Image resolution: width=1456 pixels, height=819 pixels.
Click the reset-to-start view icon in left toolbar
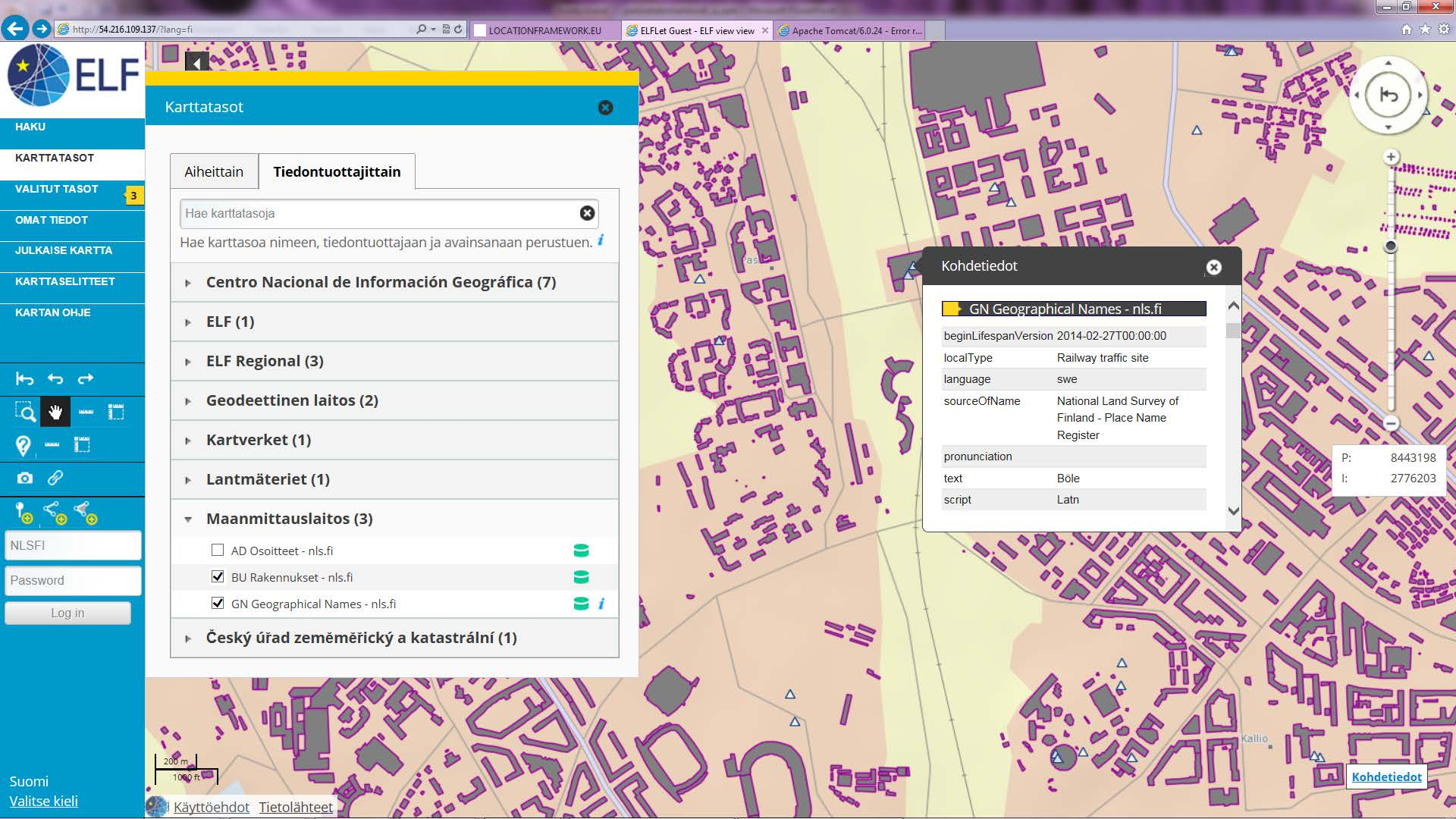tap(24, 378)
